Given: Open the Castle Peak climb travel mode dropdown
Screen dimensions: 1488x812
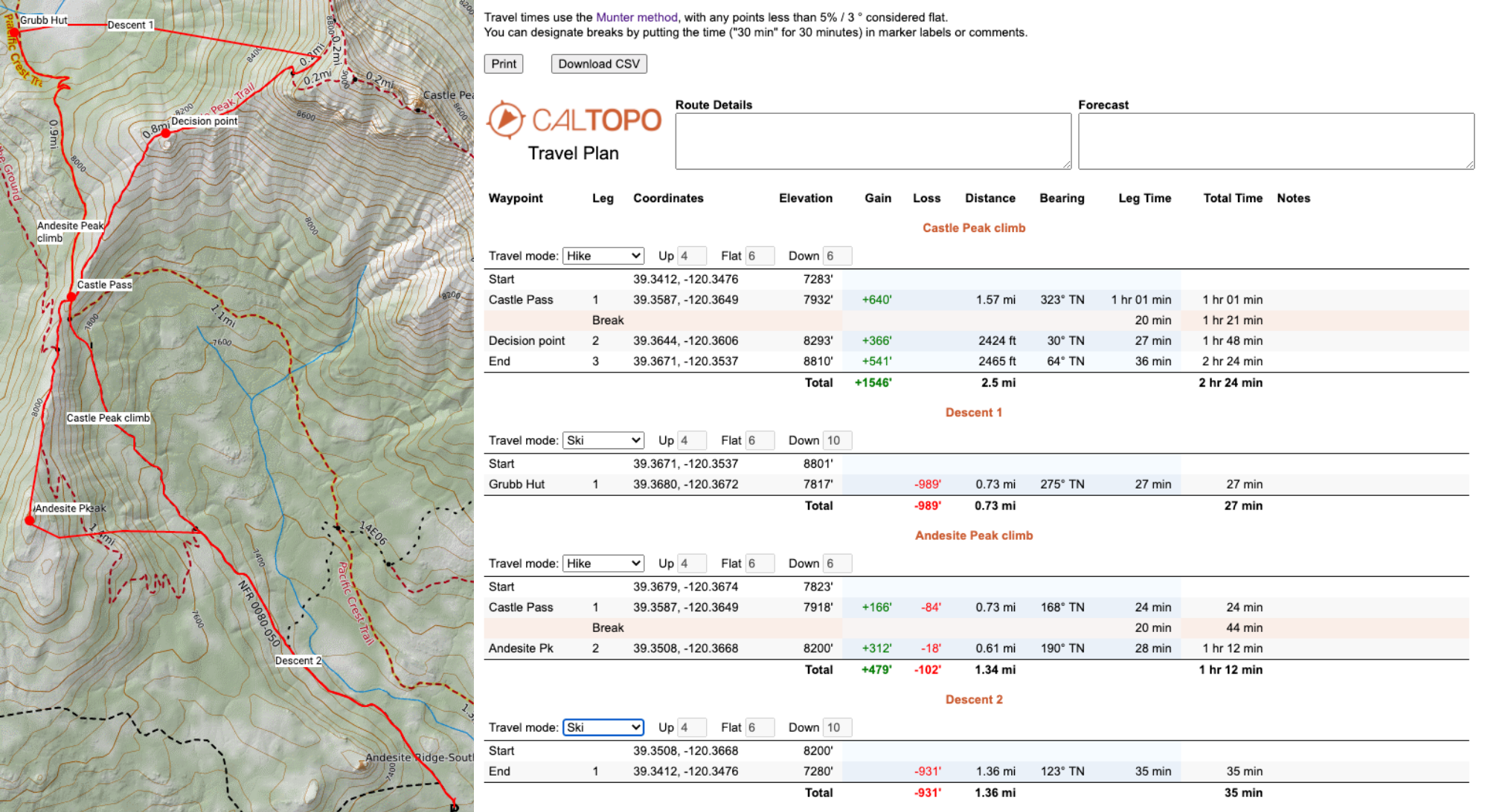Looking at the screenshot, I should click(603, 255).
